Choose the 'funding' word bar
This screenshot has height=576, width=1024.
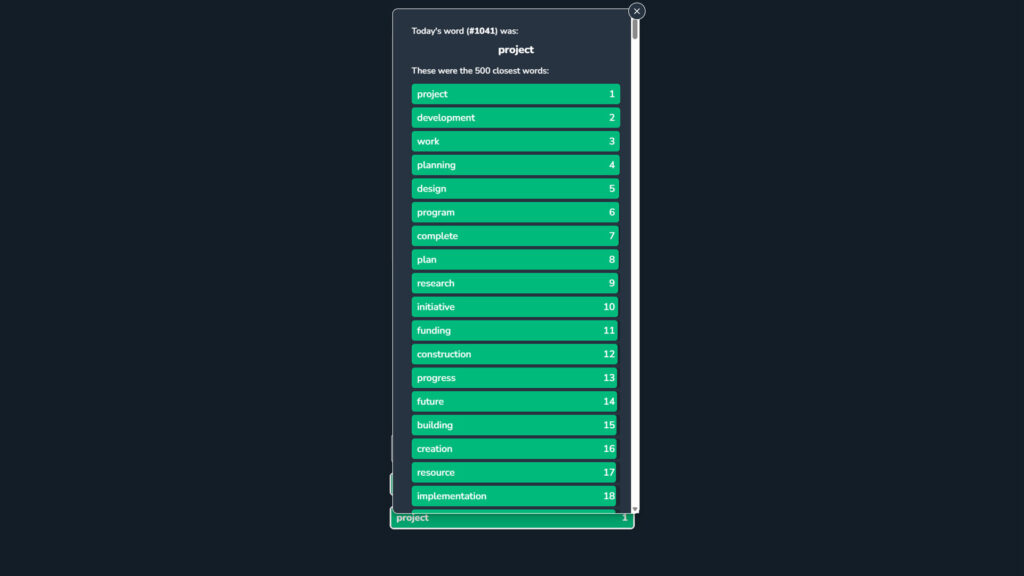(515, 331)
